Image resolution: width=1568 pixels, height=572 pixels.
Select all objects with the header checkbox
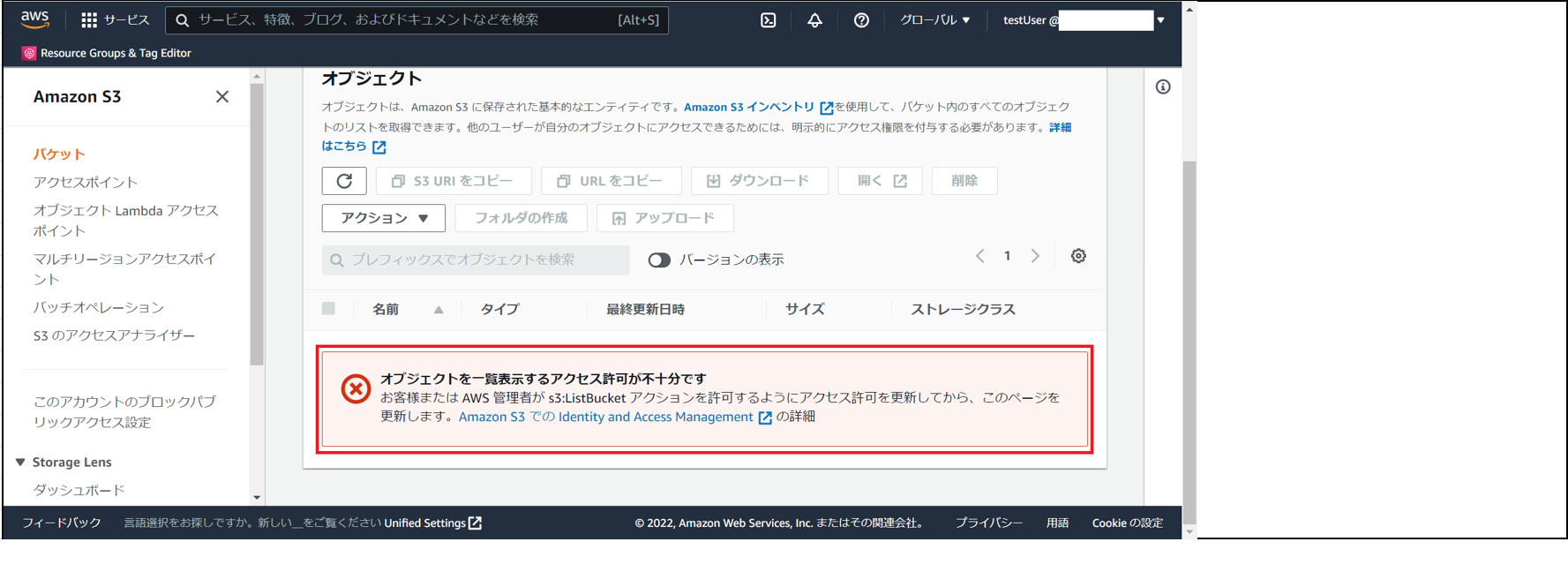pos(328,309)
